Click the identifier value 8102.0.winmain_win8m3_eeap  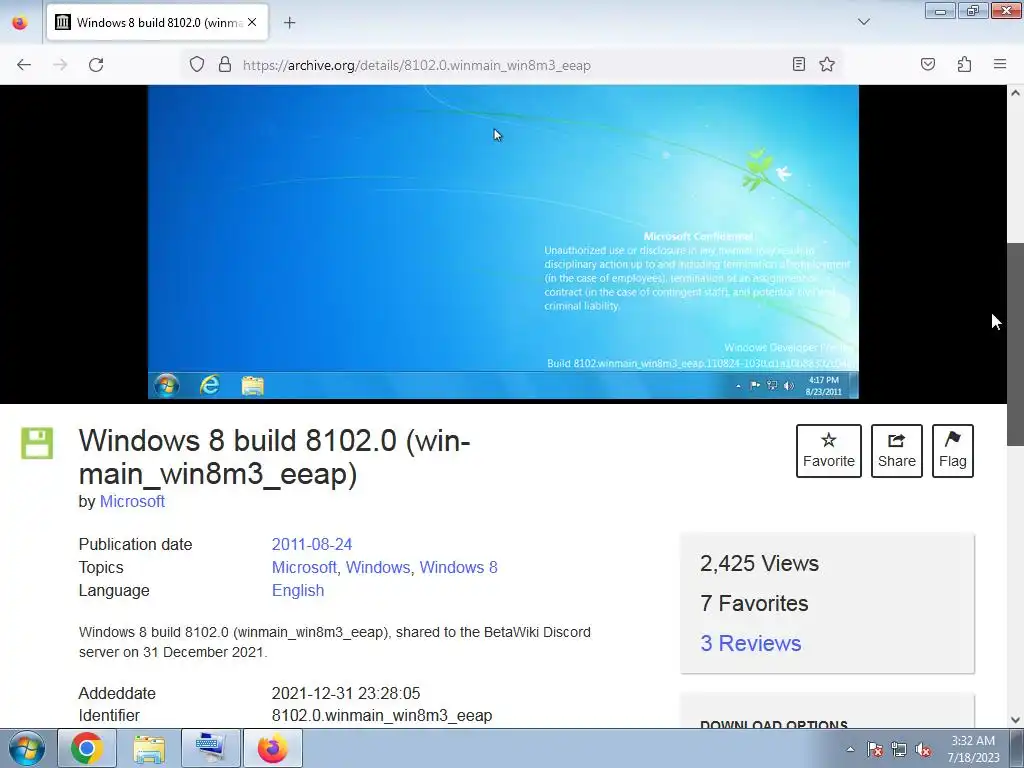click(381, 716)
